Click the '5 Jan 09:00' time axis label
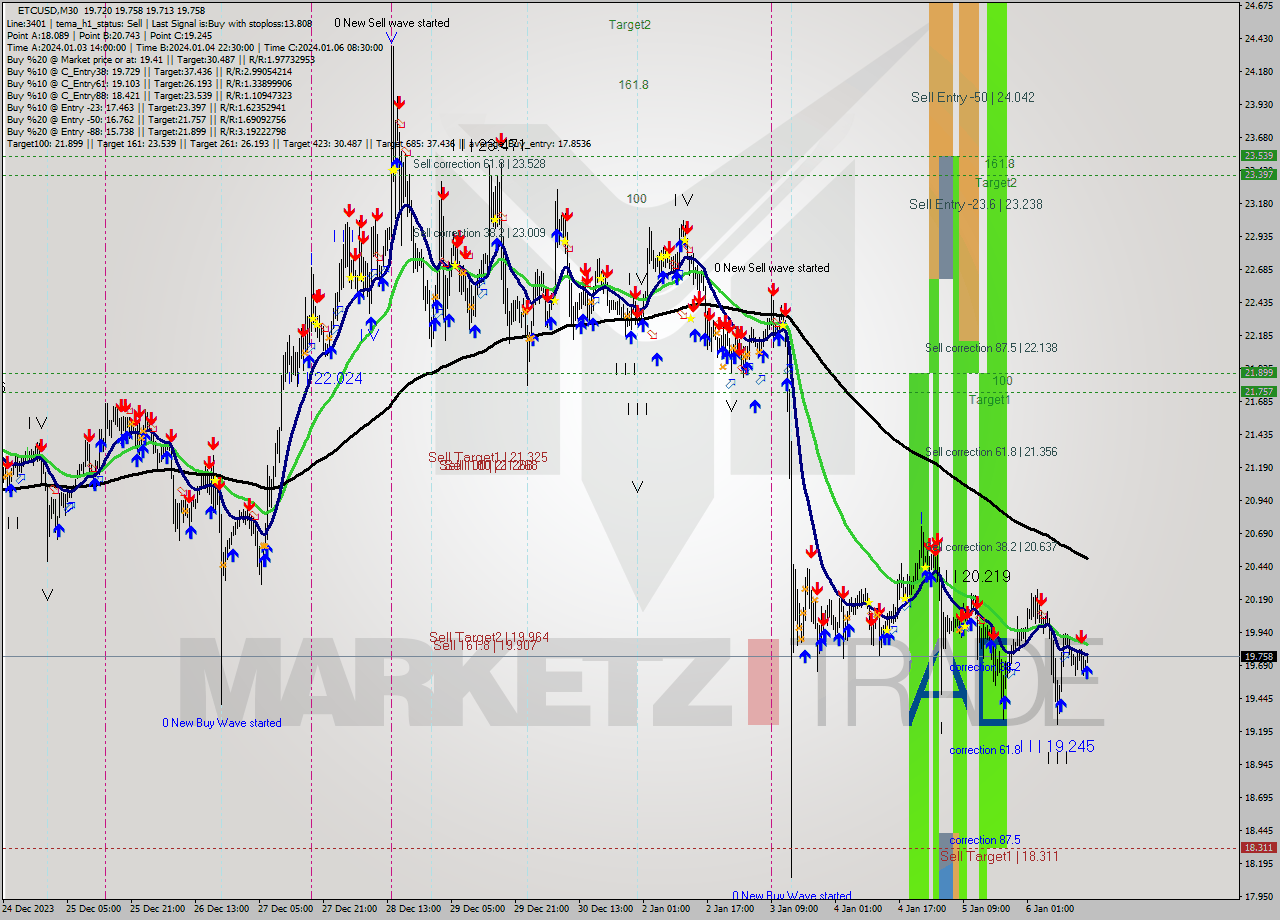Viewport: 1280px width, 920px height. click(x=986, y=909)
